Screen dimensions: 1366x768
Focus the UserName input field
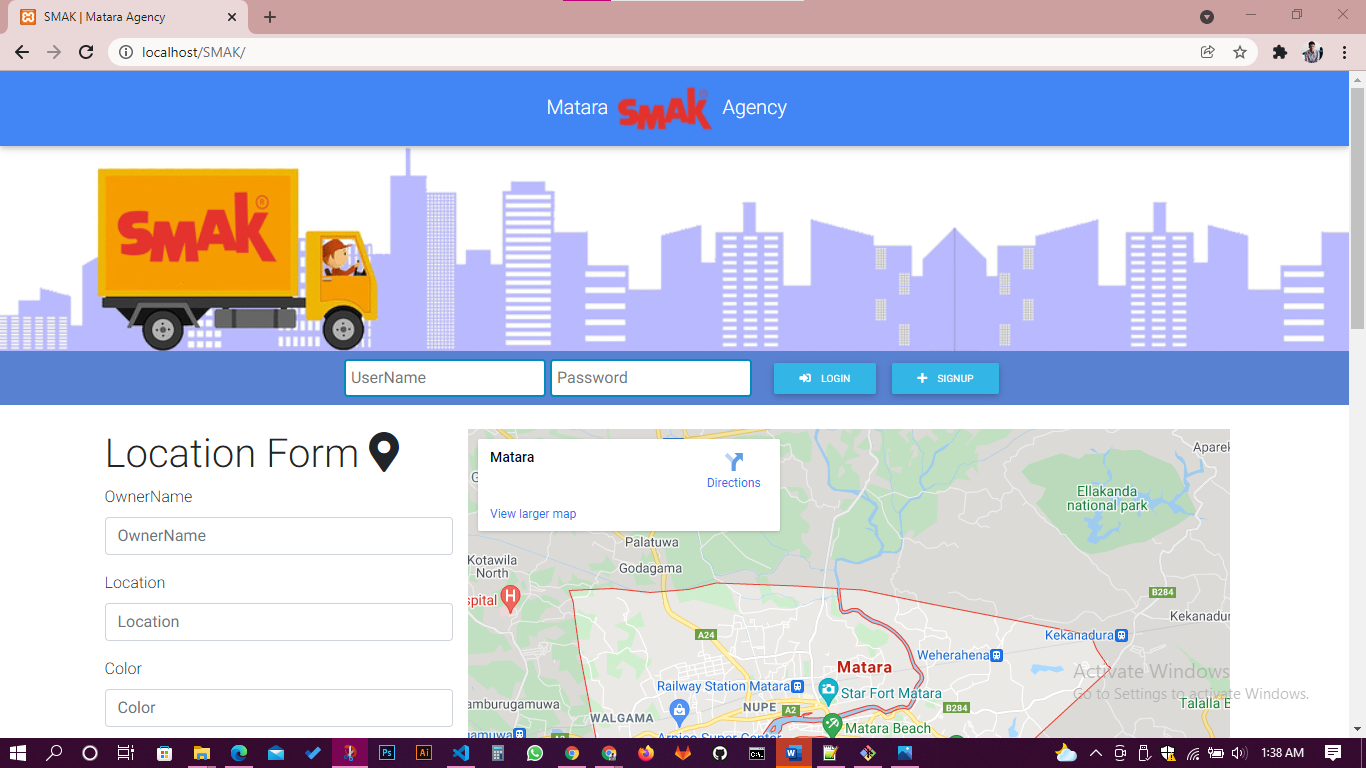445,378
